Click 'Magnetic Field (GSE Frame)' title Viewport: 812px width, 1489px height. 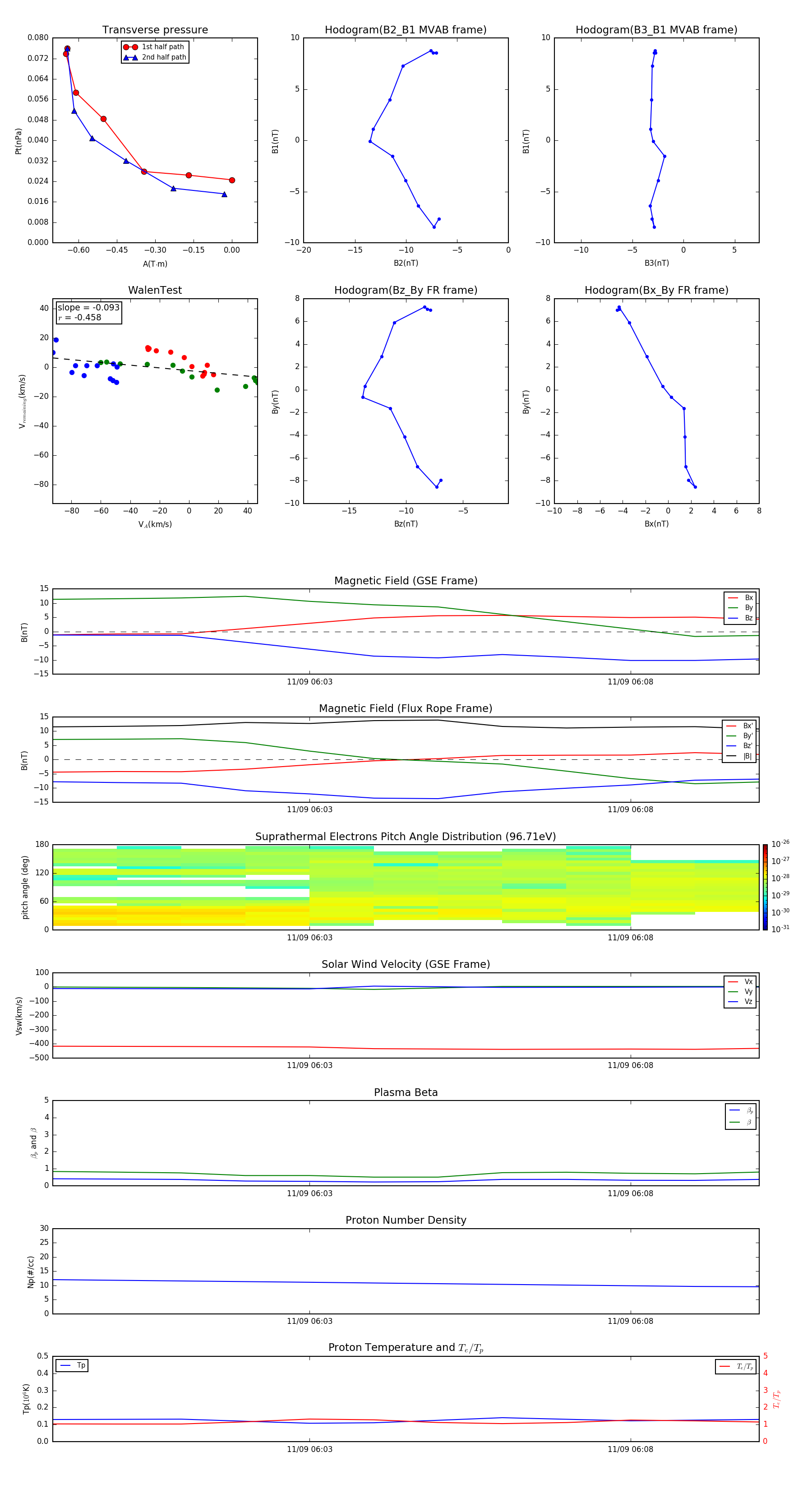pos(406,581)
